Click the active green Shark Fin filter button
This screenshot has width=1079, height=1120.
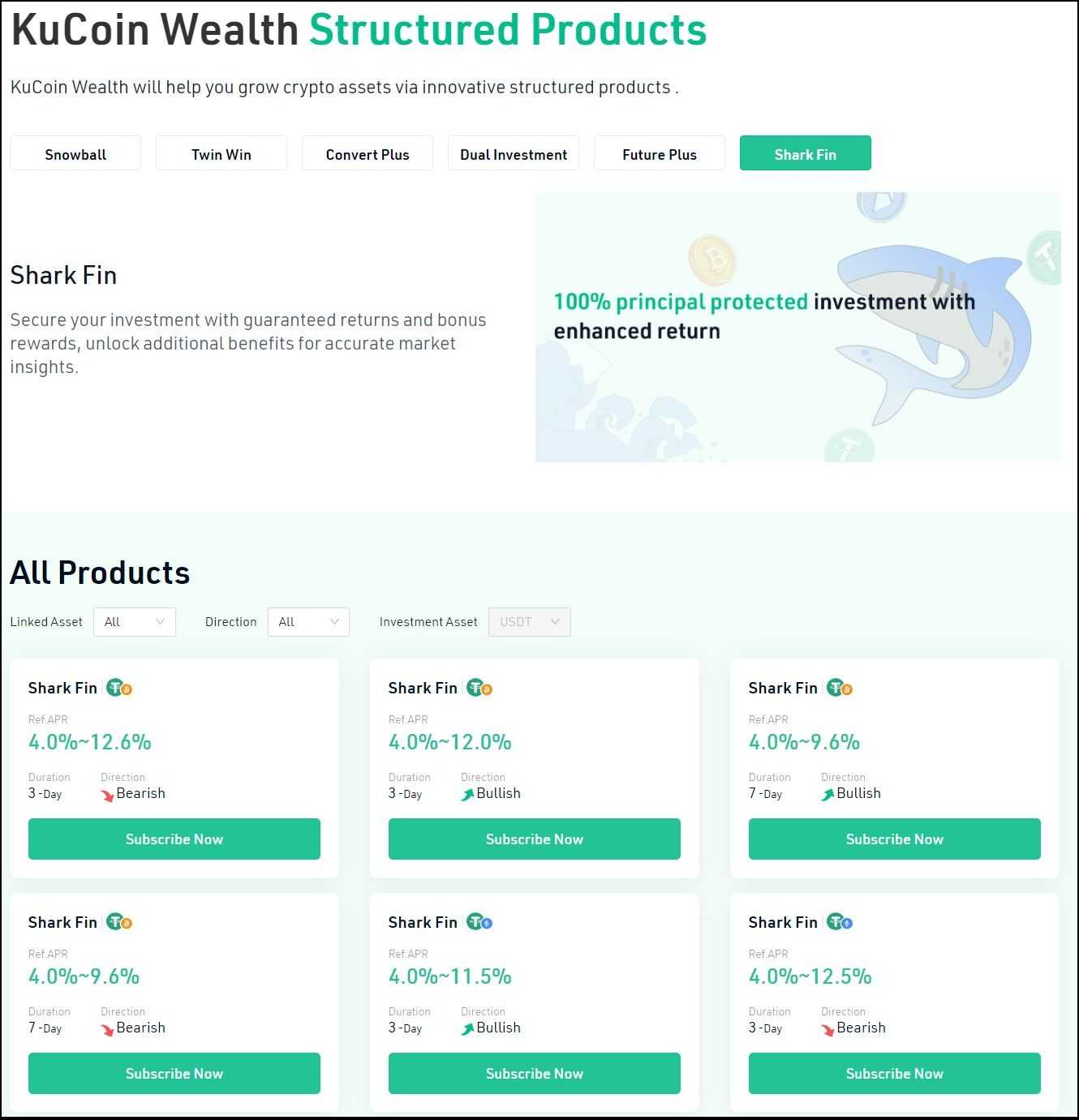(805, 153)
